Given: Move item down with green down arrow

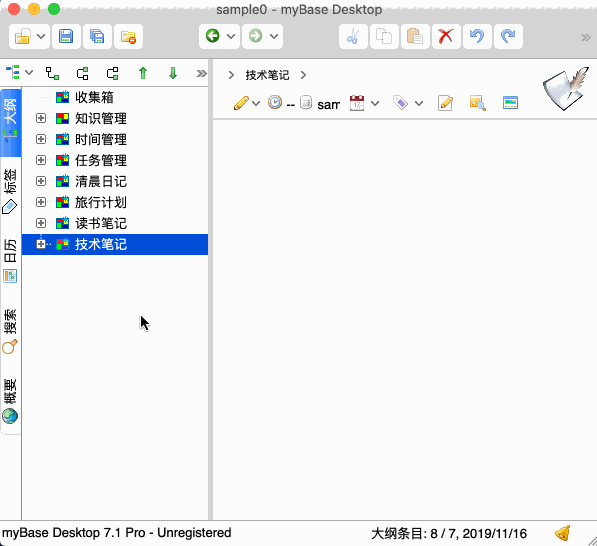Looking at the screenshot, I should tap(173, 73).
